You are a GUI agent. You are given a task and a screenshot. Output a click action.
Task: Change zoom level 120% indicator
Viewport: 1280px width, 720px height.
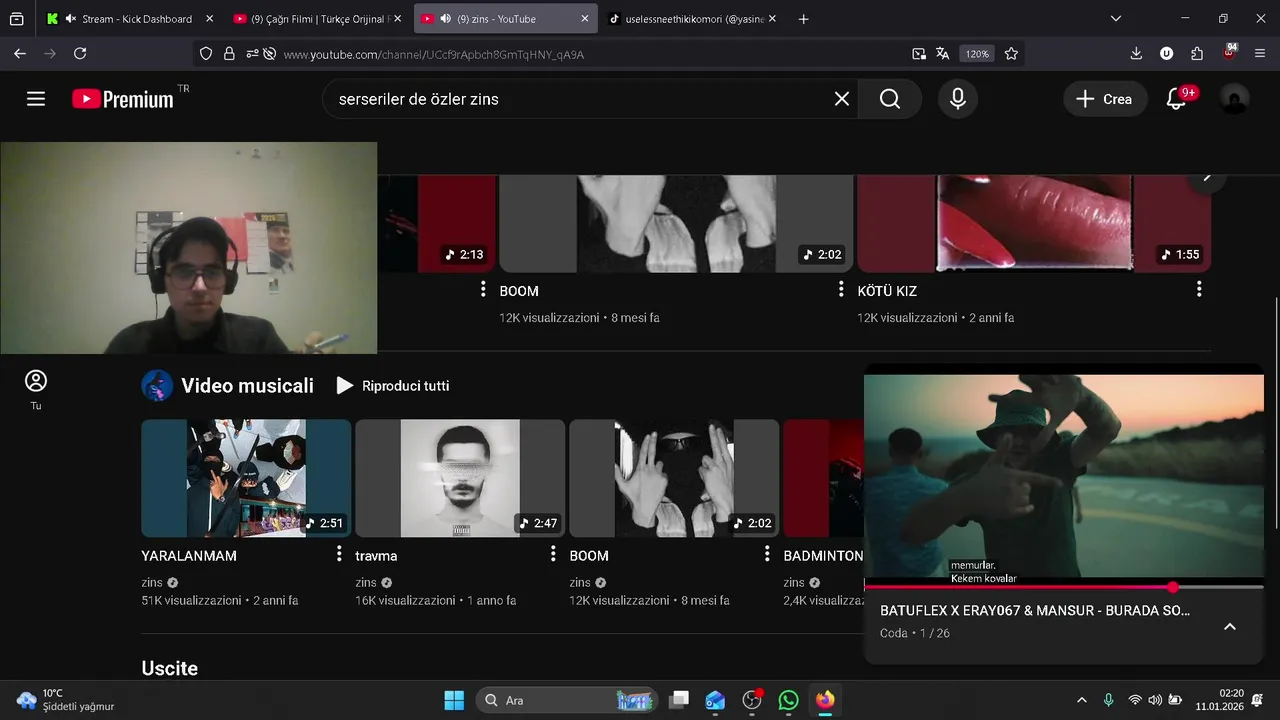977,54
